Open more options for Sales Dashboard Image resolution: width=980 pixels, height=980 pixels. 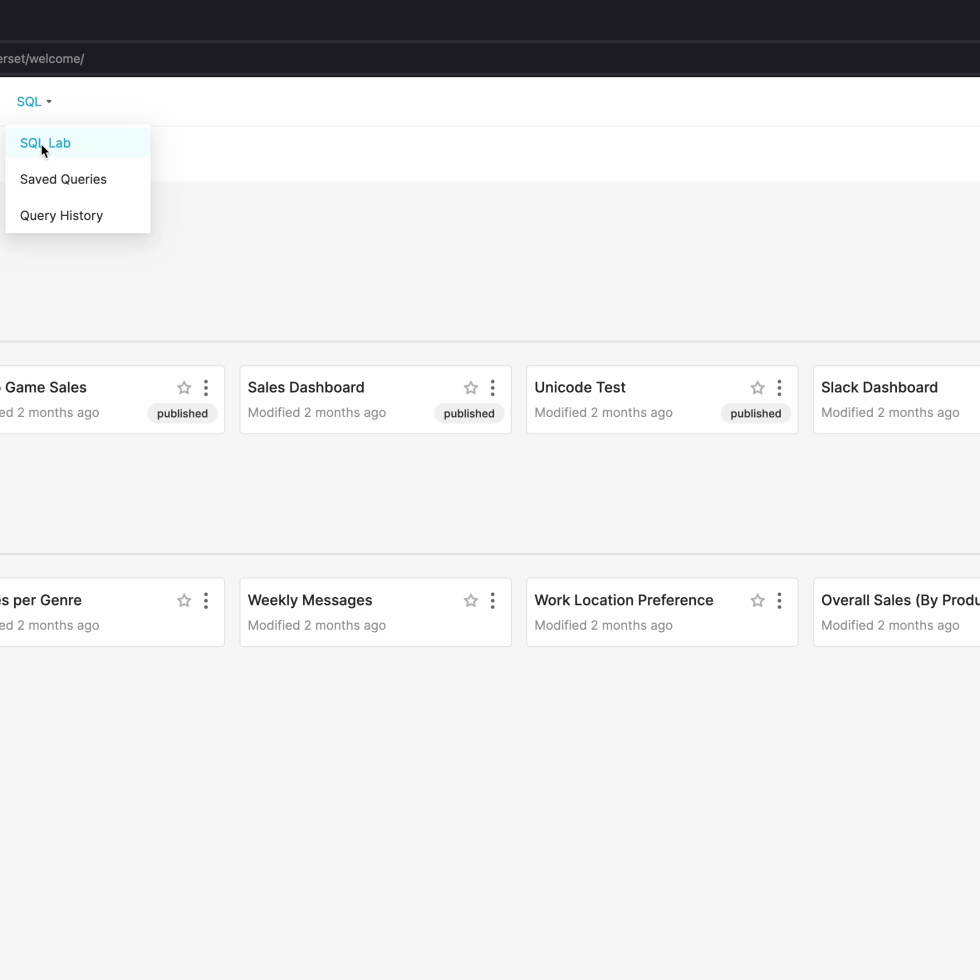[x=492, y=388]
